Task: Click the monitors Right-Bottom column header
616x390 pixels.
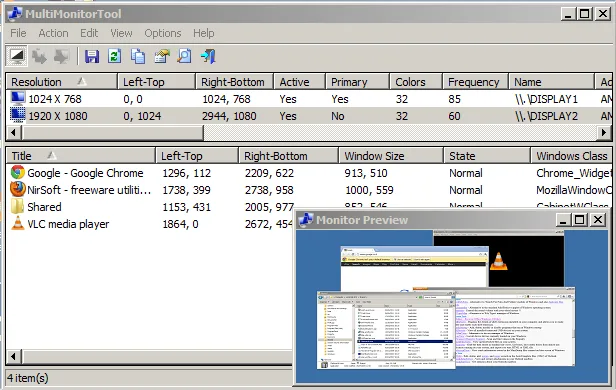Action: coord(234,82)
